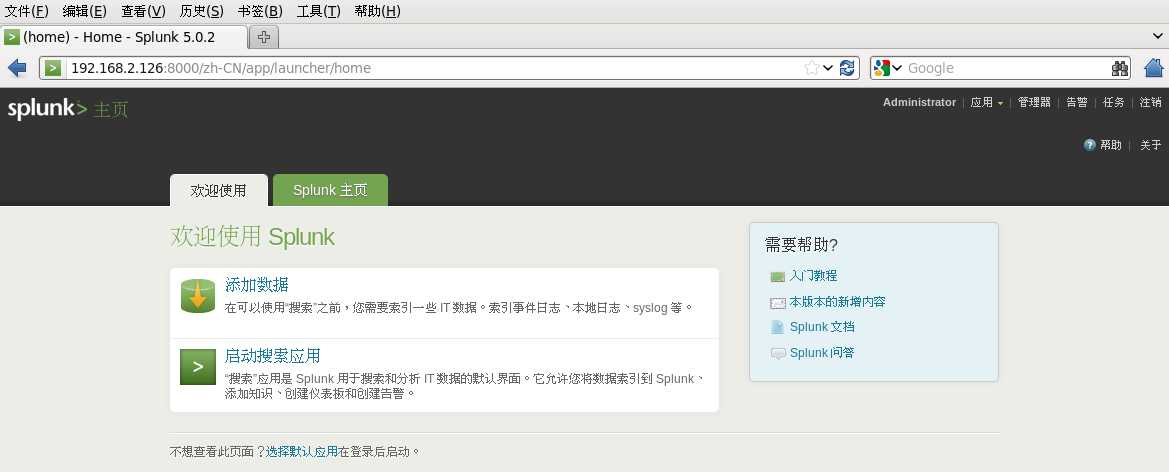Open the 编辑(E) menu

tap(84, 11)
